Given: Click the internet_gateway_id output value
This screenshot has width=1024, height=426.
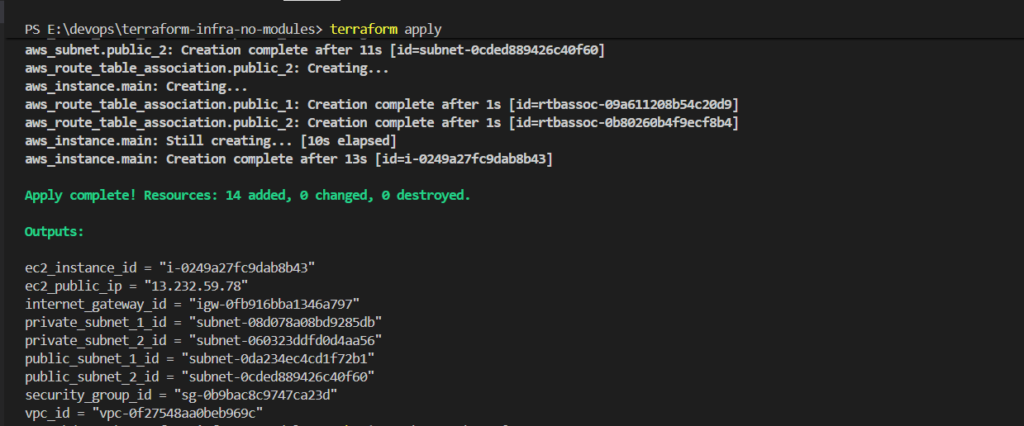Looking at the screenshot, I should 275,303.
